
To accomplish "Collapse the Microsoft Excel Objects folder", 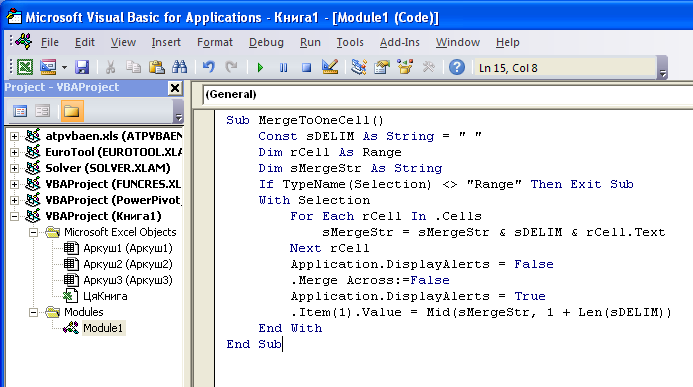I will coord(34,232).
